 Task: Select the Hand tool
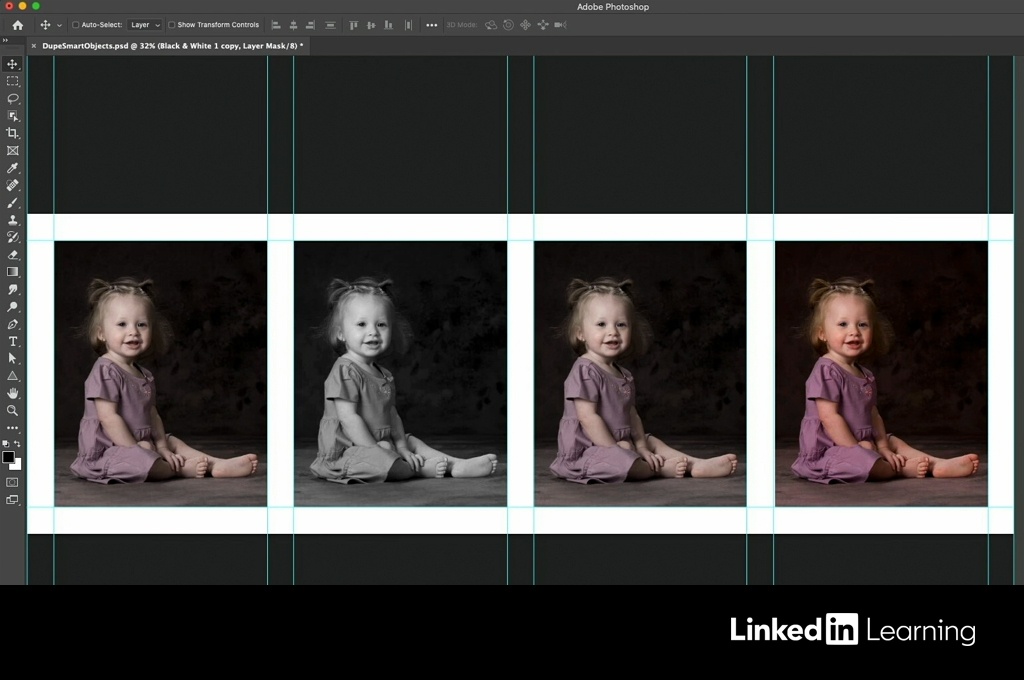click(x=13, y=393)
